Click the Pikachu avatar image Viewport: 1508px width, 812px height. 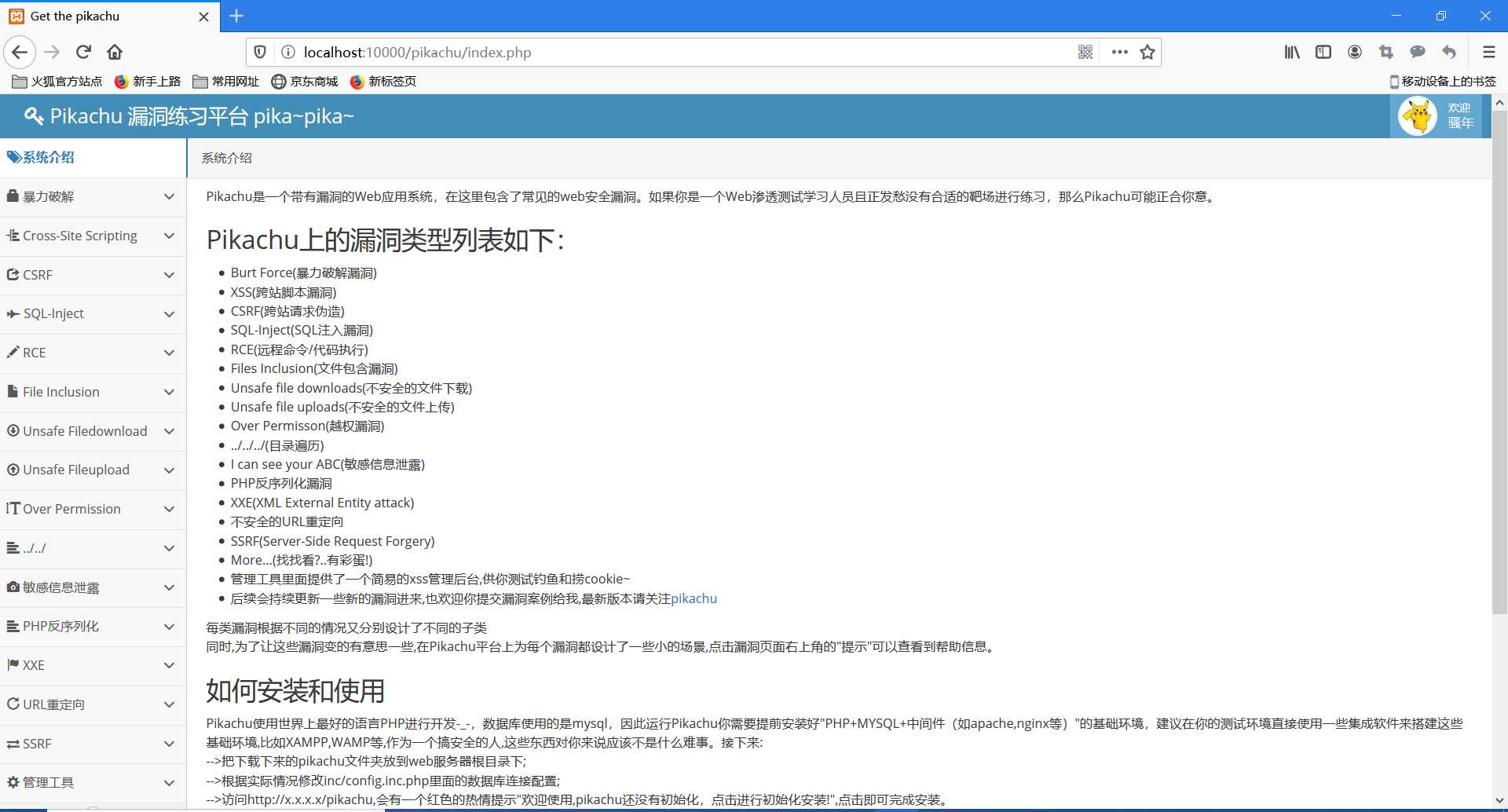1418,116
